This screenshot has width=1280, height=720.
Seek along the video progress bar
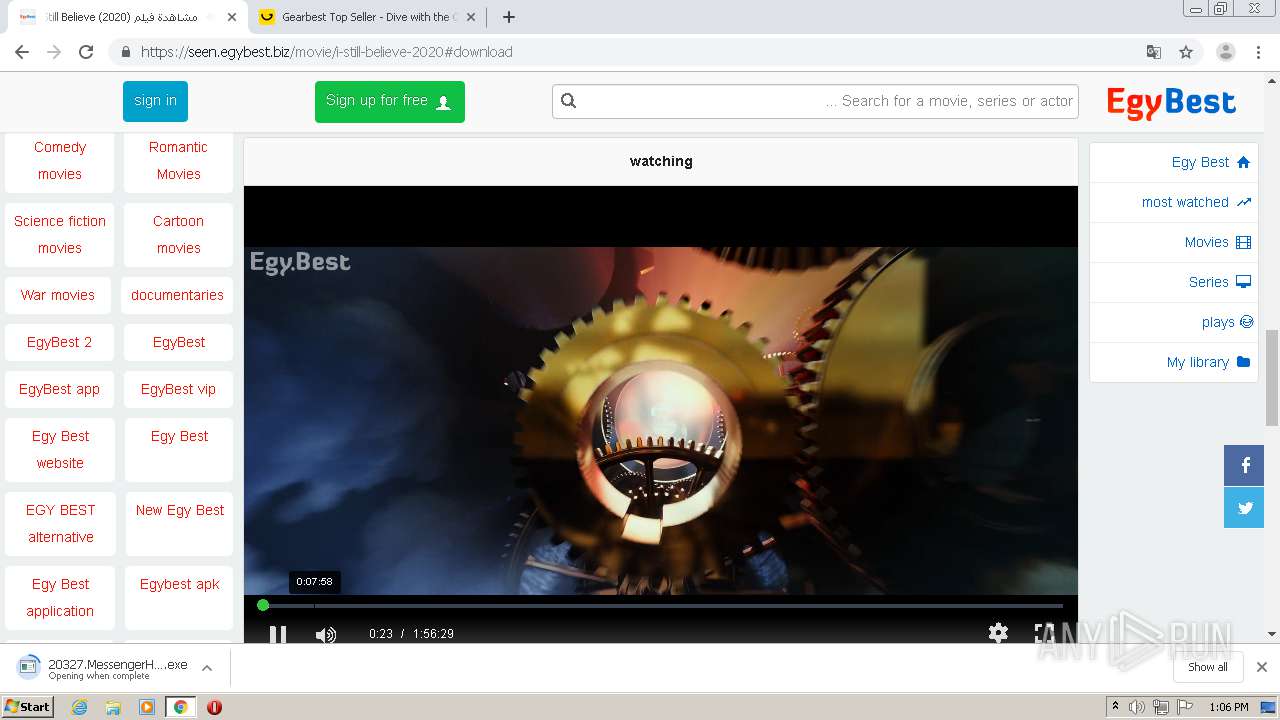coord(662,605)
